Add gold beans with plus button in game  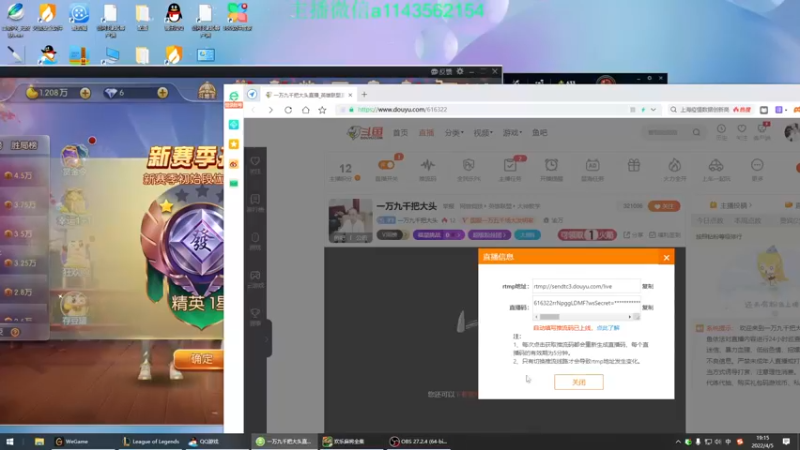click(x=85, y=93)
